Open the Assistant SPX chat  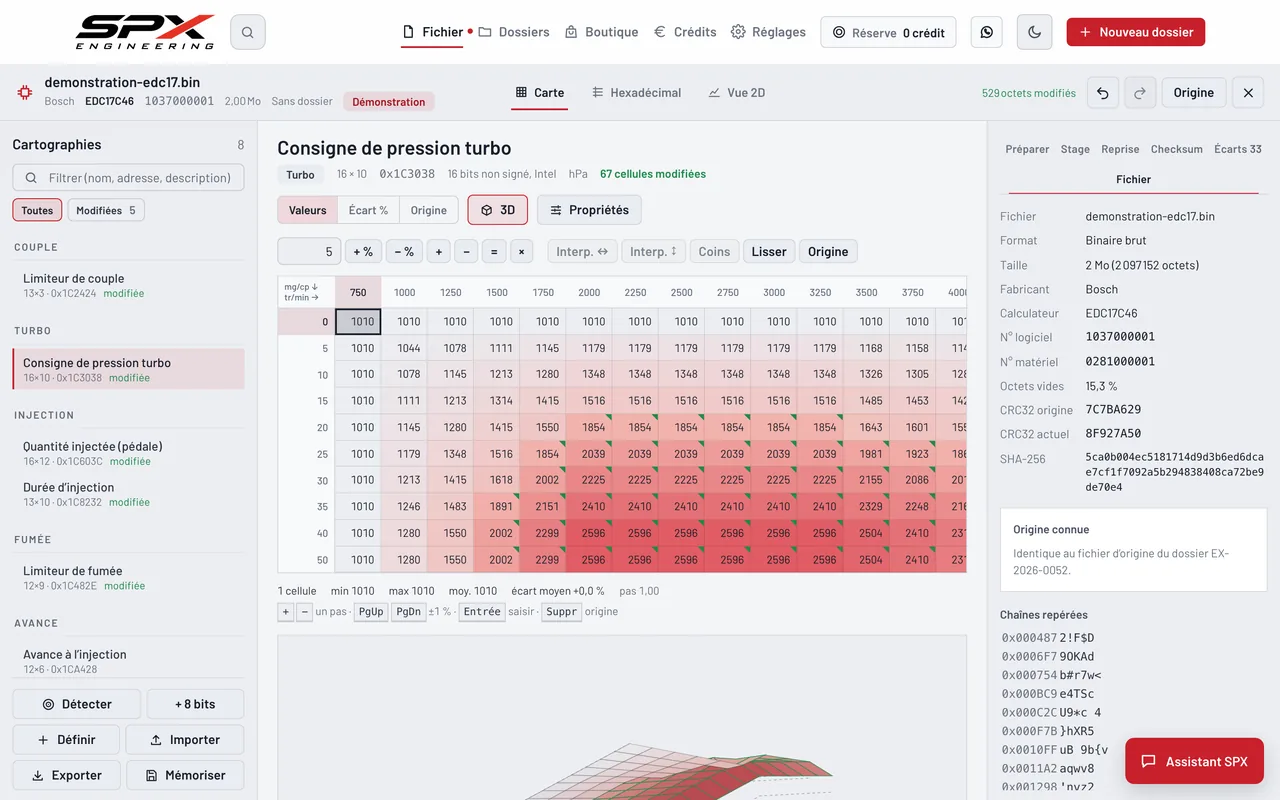pyautogui.click(x=1195, y=761)
